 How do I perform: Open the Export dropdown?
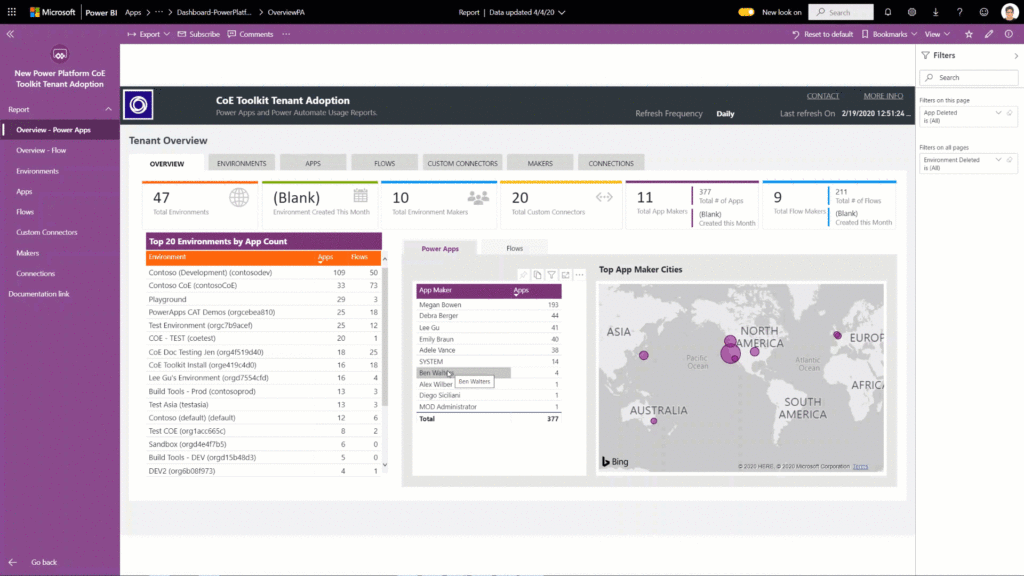[148, 34]
